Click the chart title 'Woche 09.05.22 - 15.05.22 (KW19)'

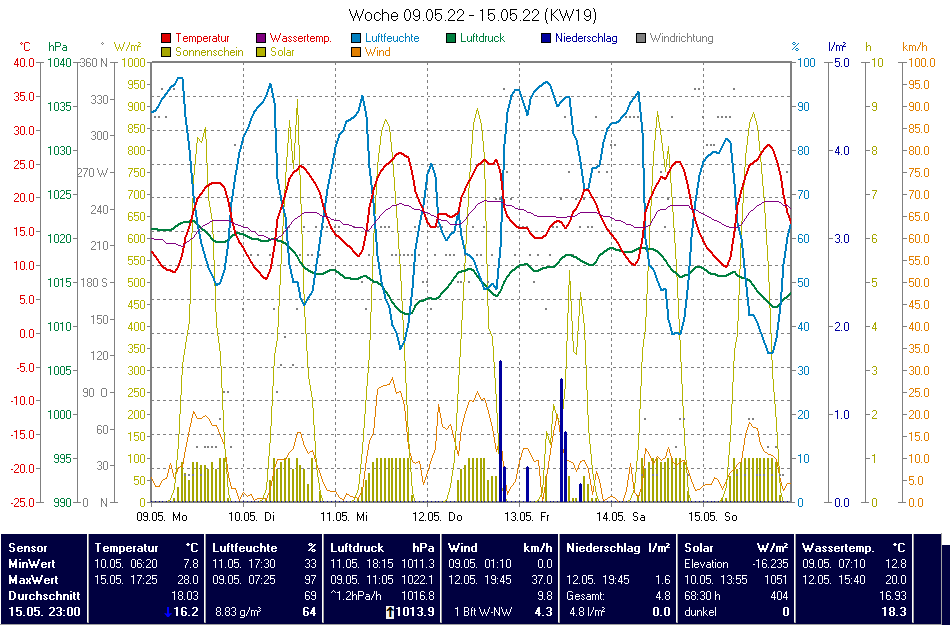[x=473, y=15]
